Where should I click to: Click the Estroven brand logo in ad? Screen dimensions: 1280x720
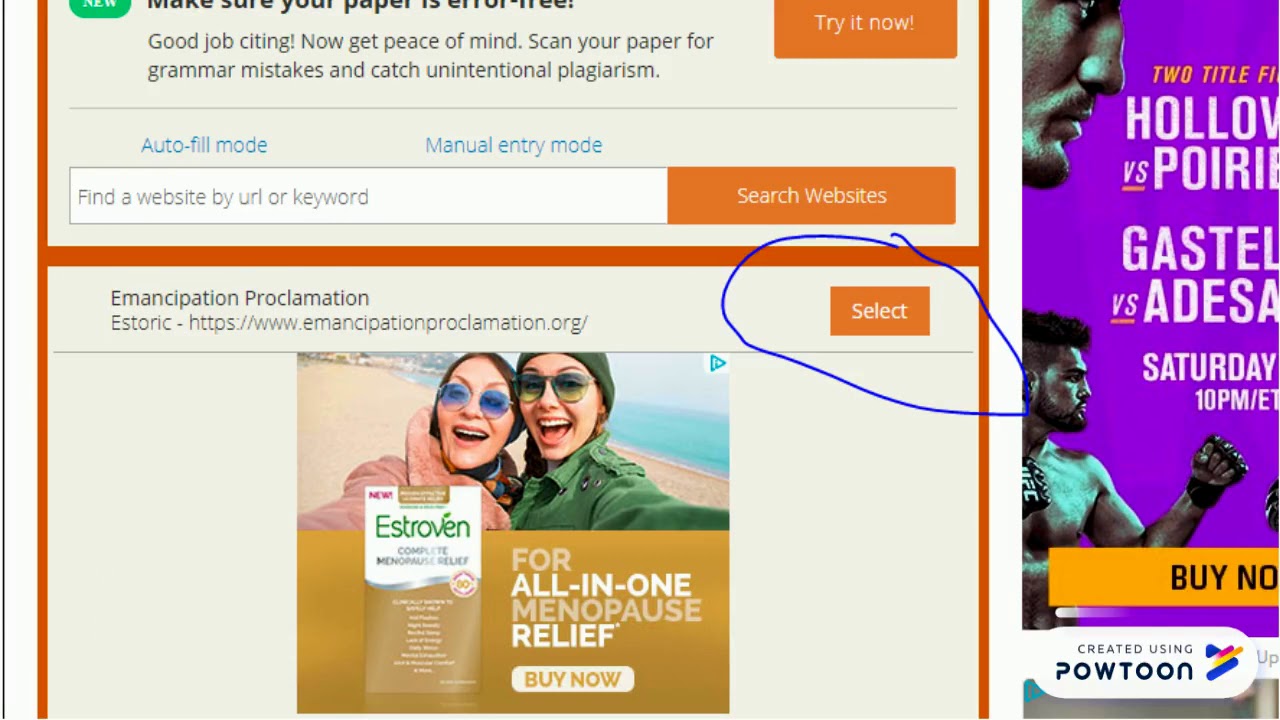(x=422, y=526)
